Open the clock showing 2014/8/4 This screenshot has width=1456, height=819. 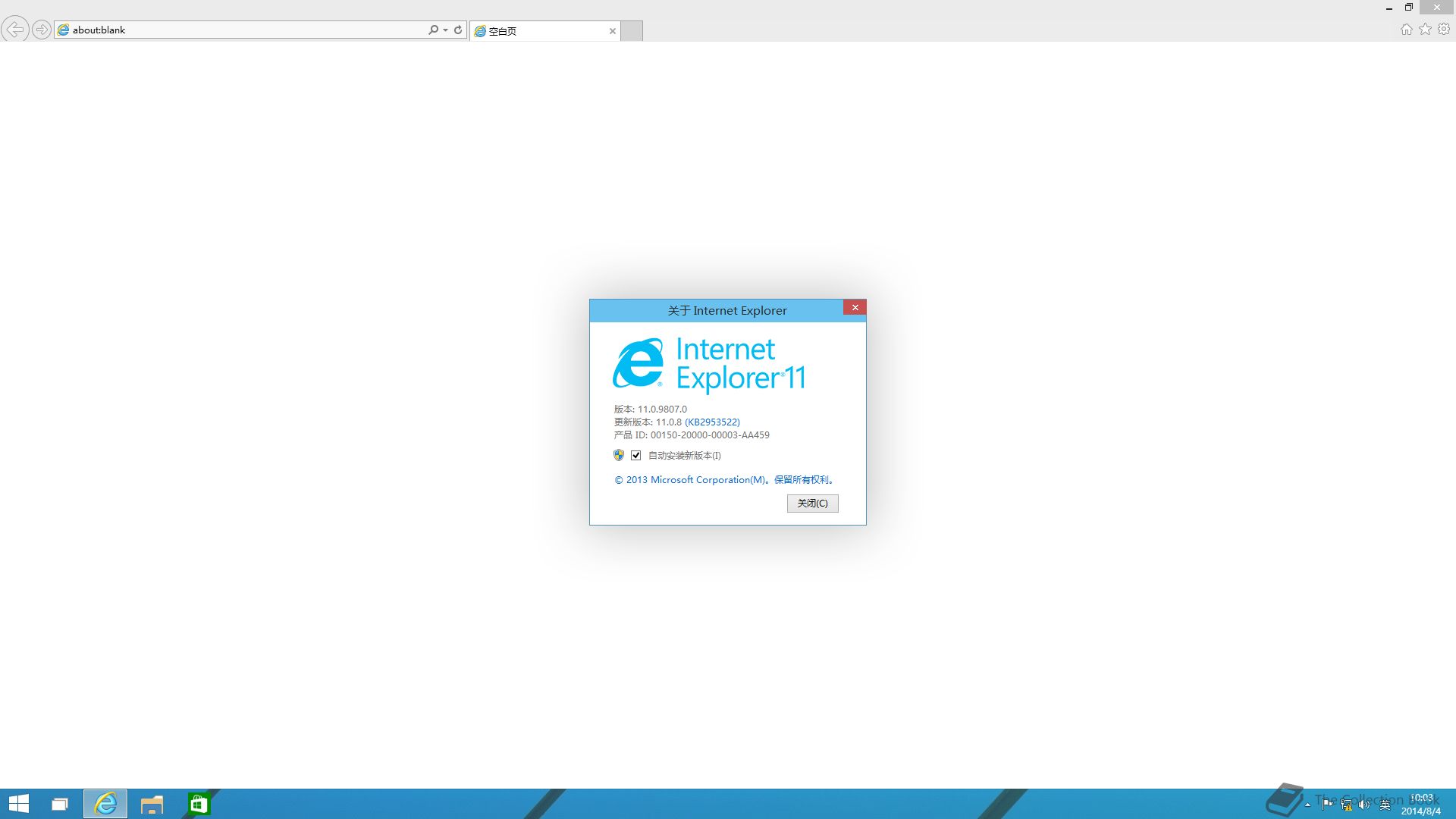[1421, 805]
